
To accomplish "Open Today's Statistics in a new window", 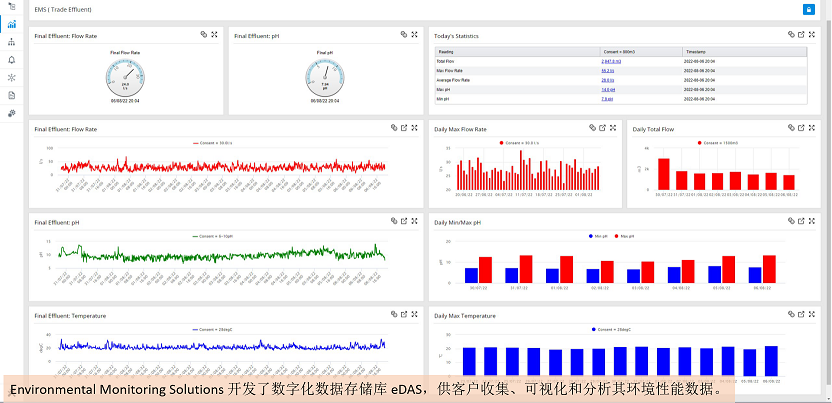I will tap(803, 35).
